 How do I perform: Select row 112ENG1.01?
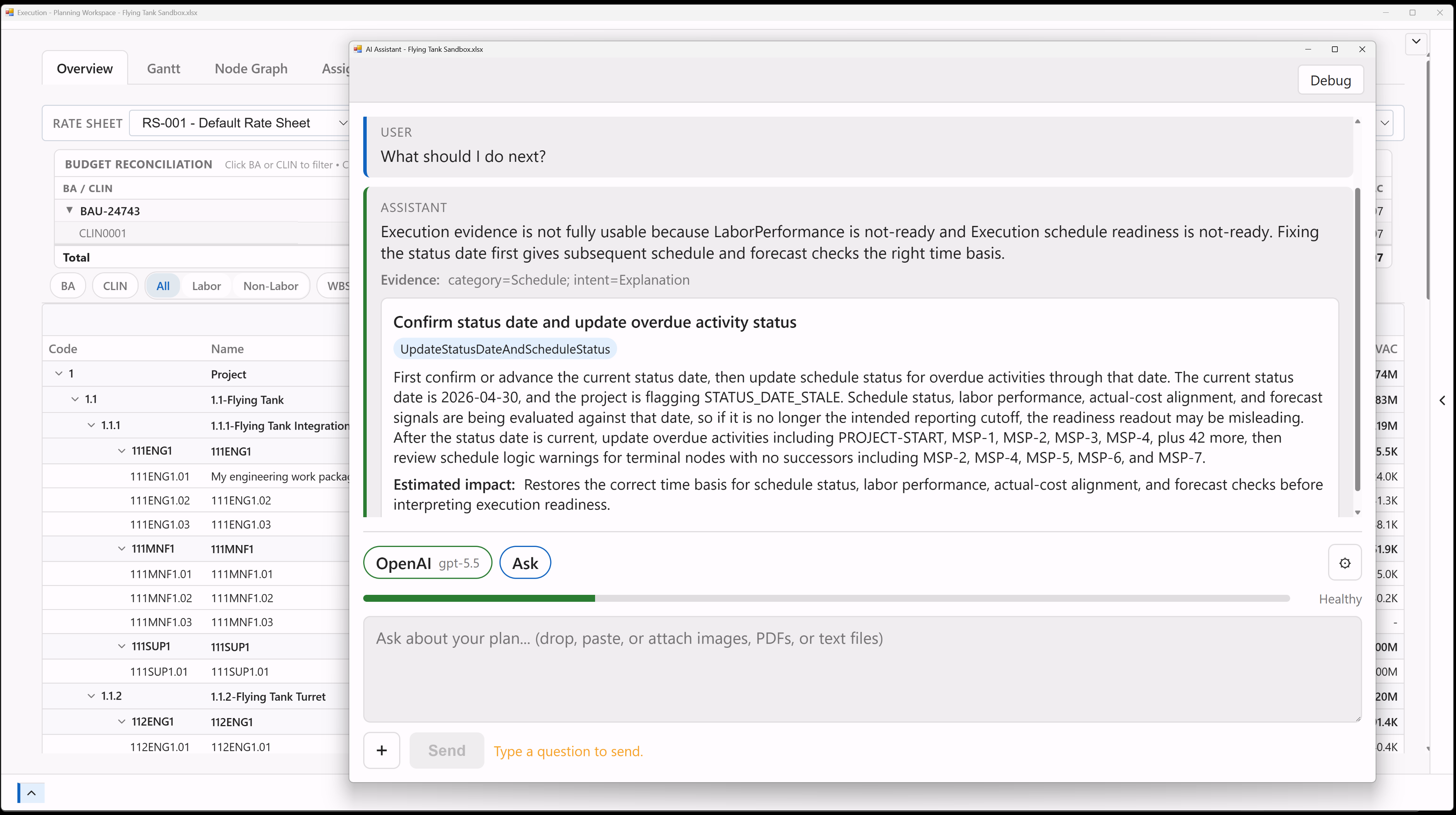tap(196, 747)
